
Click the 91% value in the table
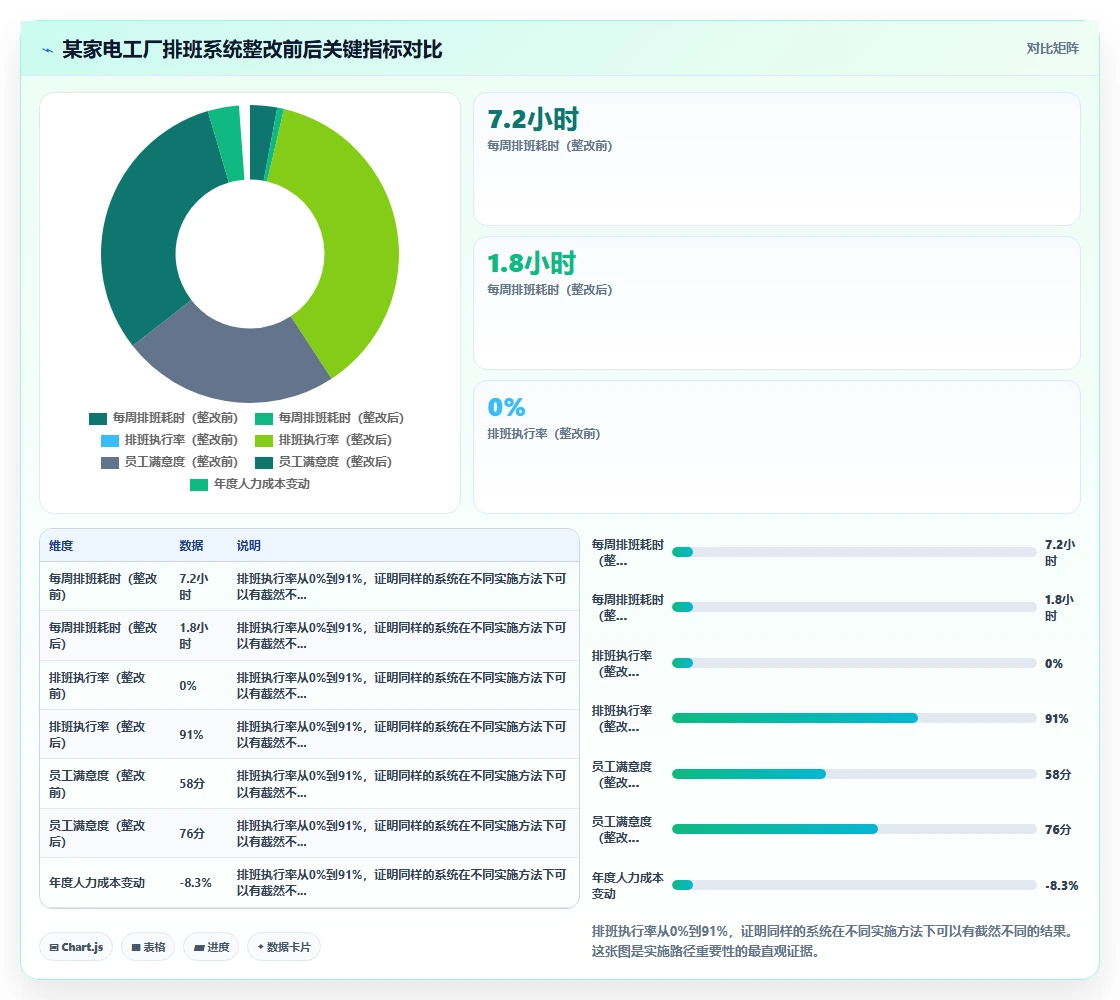point(191,734)
